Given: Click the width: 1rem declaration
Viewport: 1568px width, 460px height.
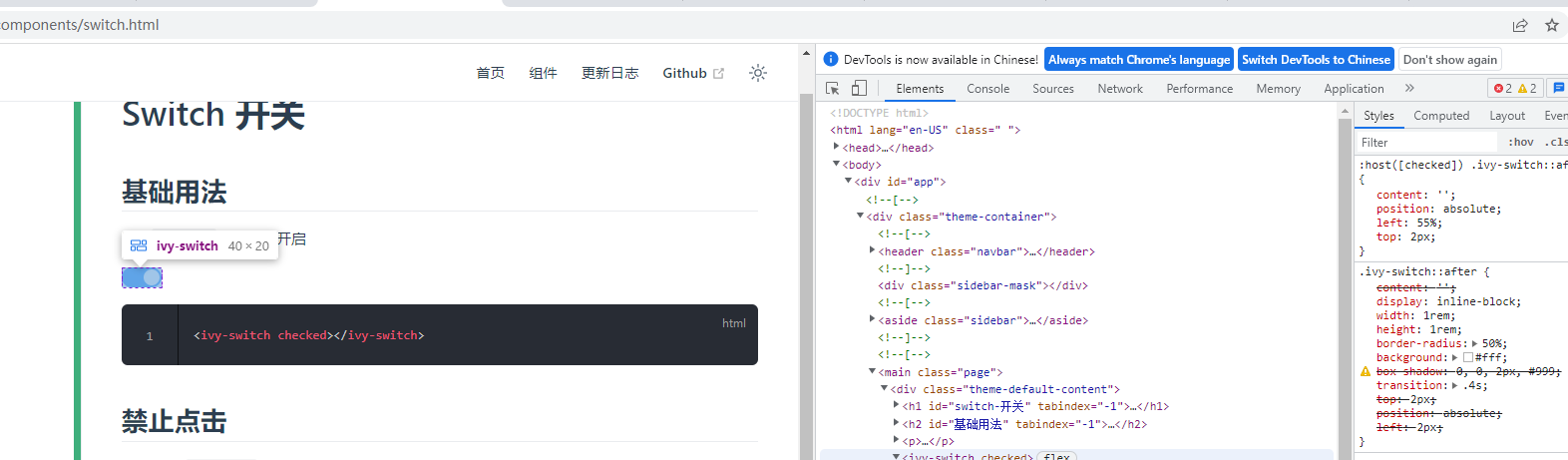Looking at the screenshot, I should [1415, 315].
